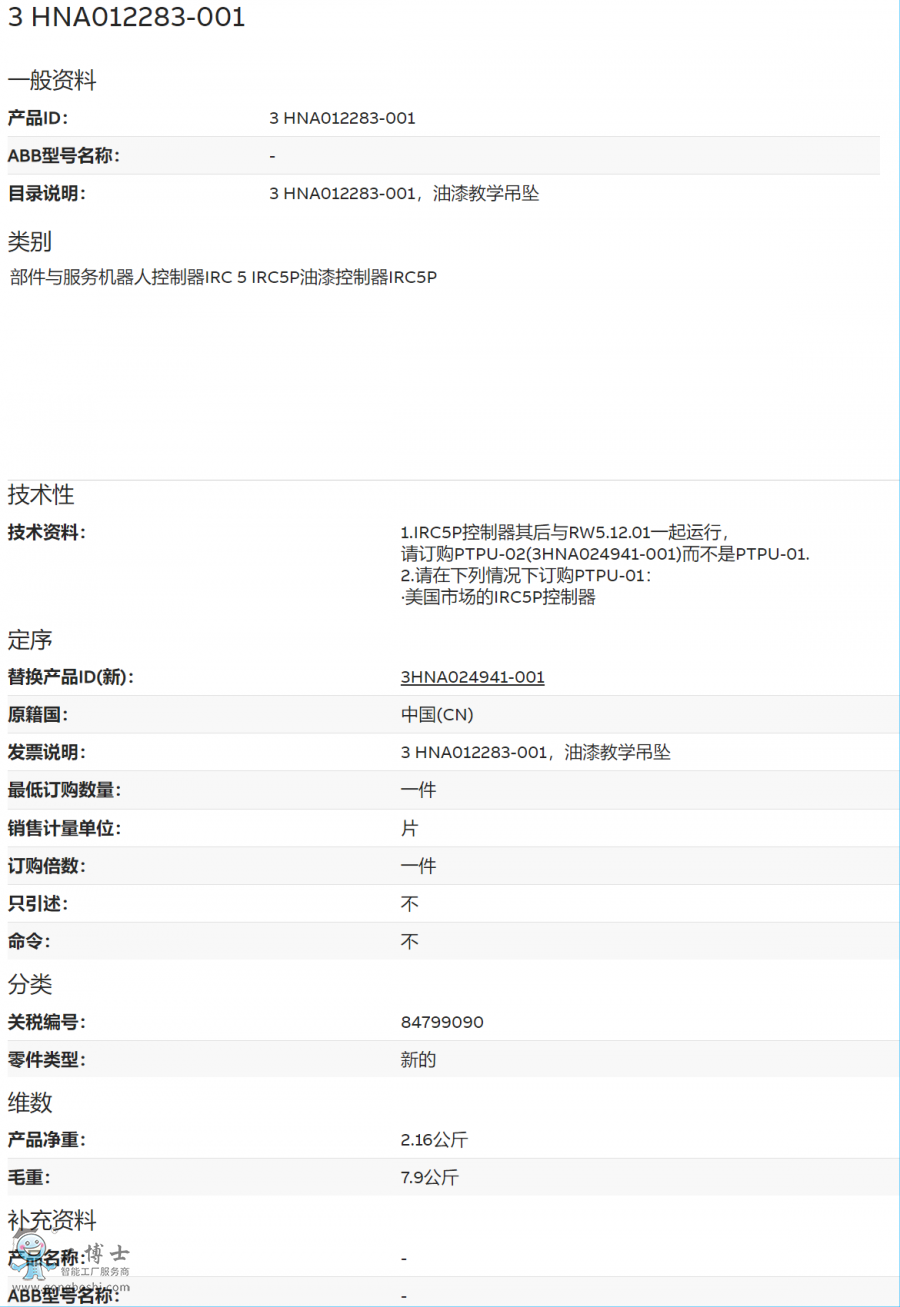900x1307 pixels.
Task: Click the 毛重 row showing 7.9公斤
Action: (428, 1177)
